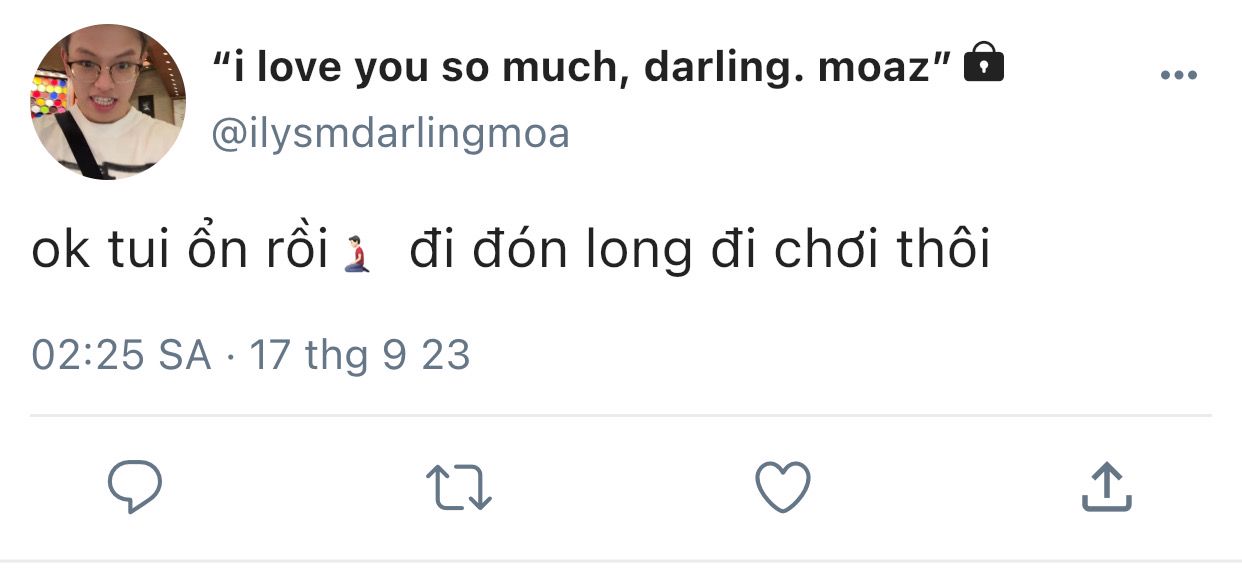
Task: Click the reply speech bubble icon
Action: tap(135, 487)
